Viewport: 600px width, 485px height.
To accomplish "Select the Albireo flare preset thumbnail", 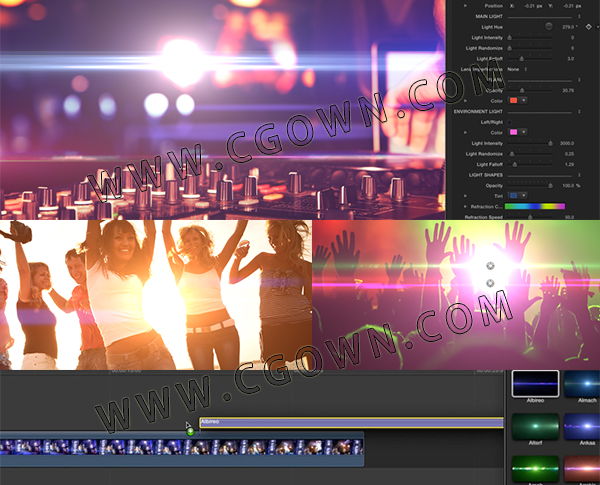I will (535, 384).
